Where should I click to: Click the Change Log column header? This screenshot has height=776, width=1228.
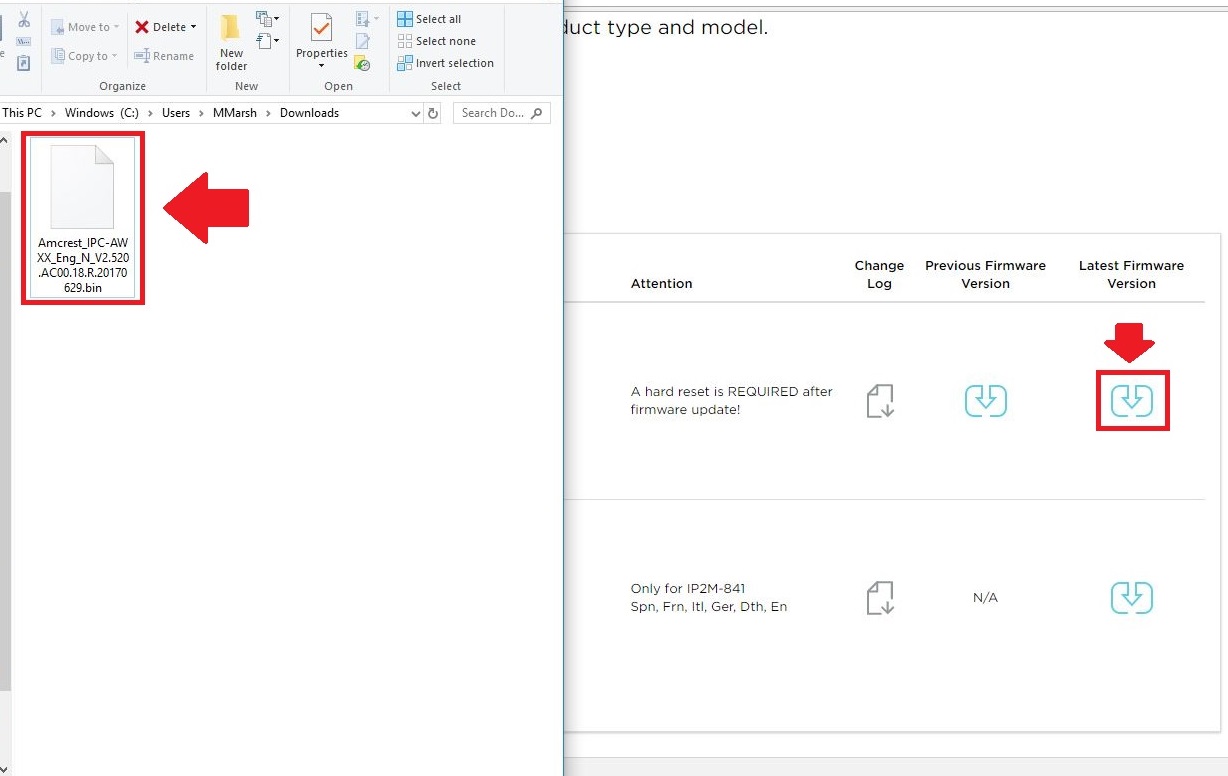[x=879, y=274]
